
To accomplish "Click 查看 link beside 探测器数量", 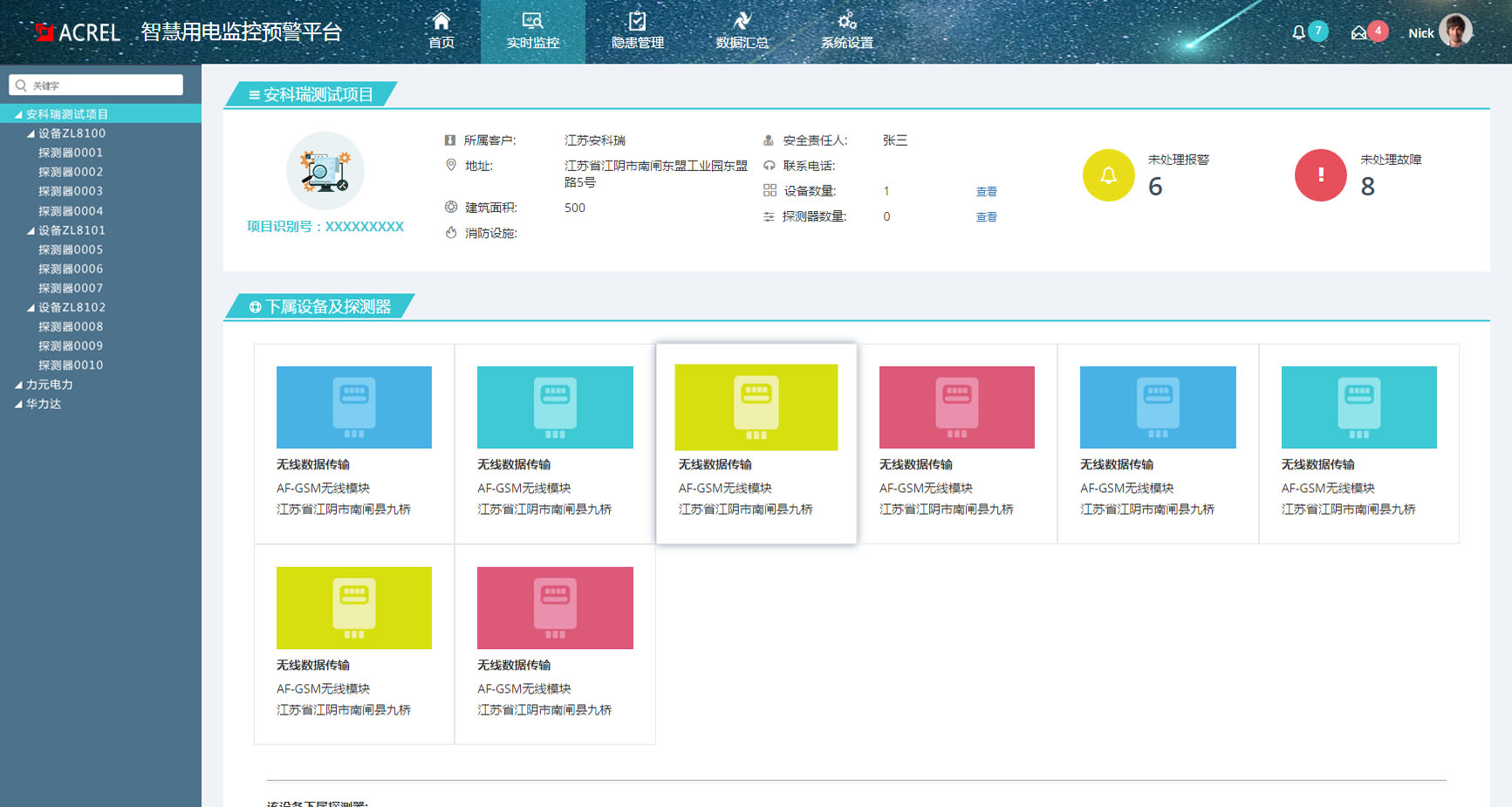I will click(x=986, y=216).
